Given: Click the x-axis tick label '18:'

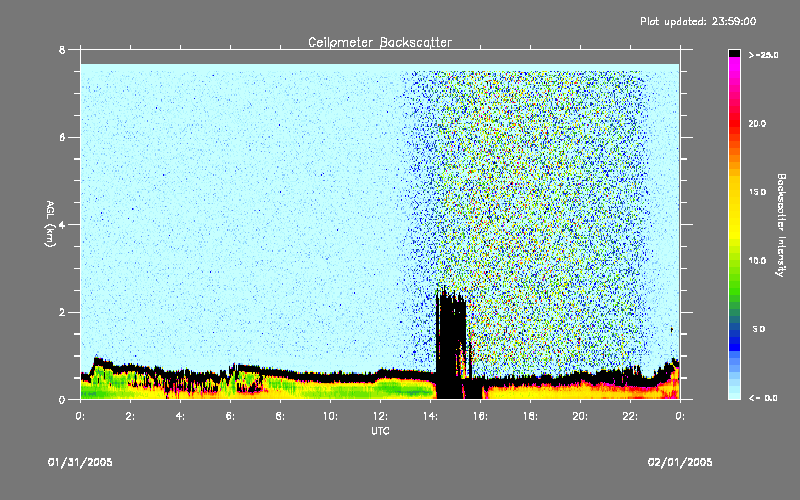Looking at the screenshot, I should tap(530, 416).
